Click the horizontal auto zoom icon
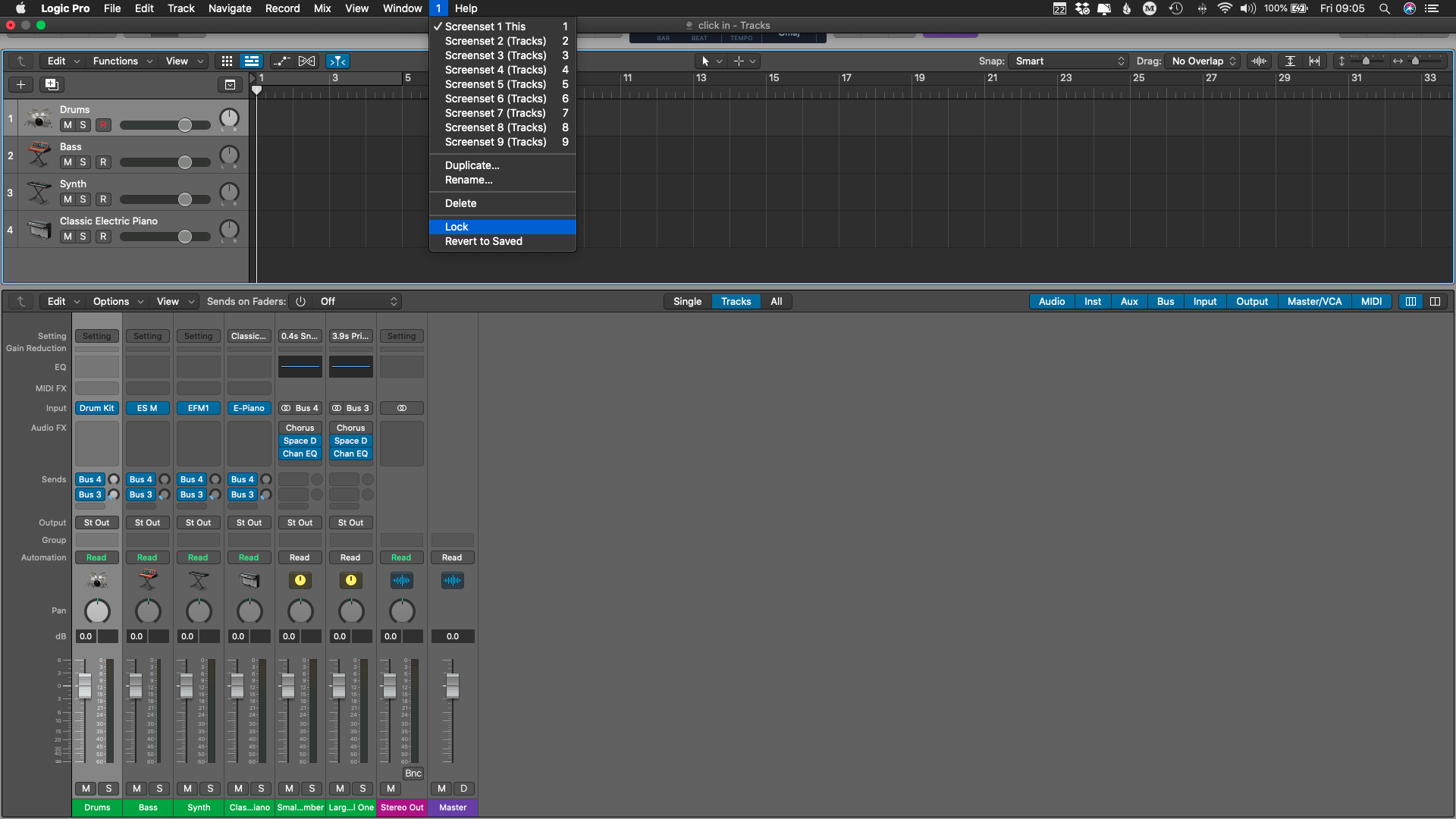This screenshot has height=819, width=1456. 1314,61
